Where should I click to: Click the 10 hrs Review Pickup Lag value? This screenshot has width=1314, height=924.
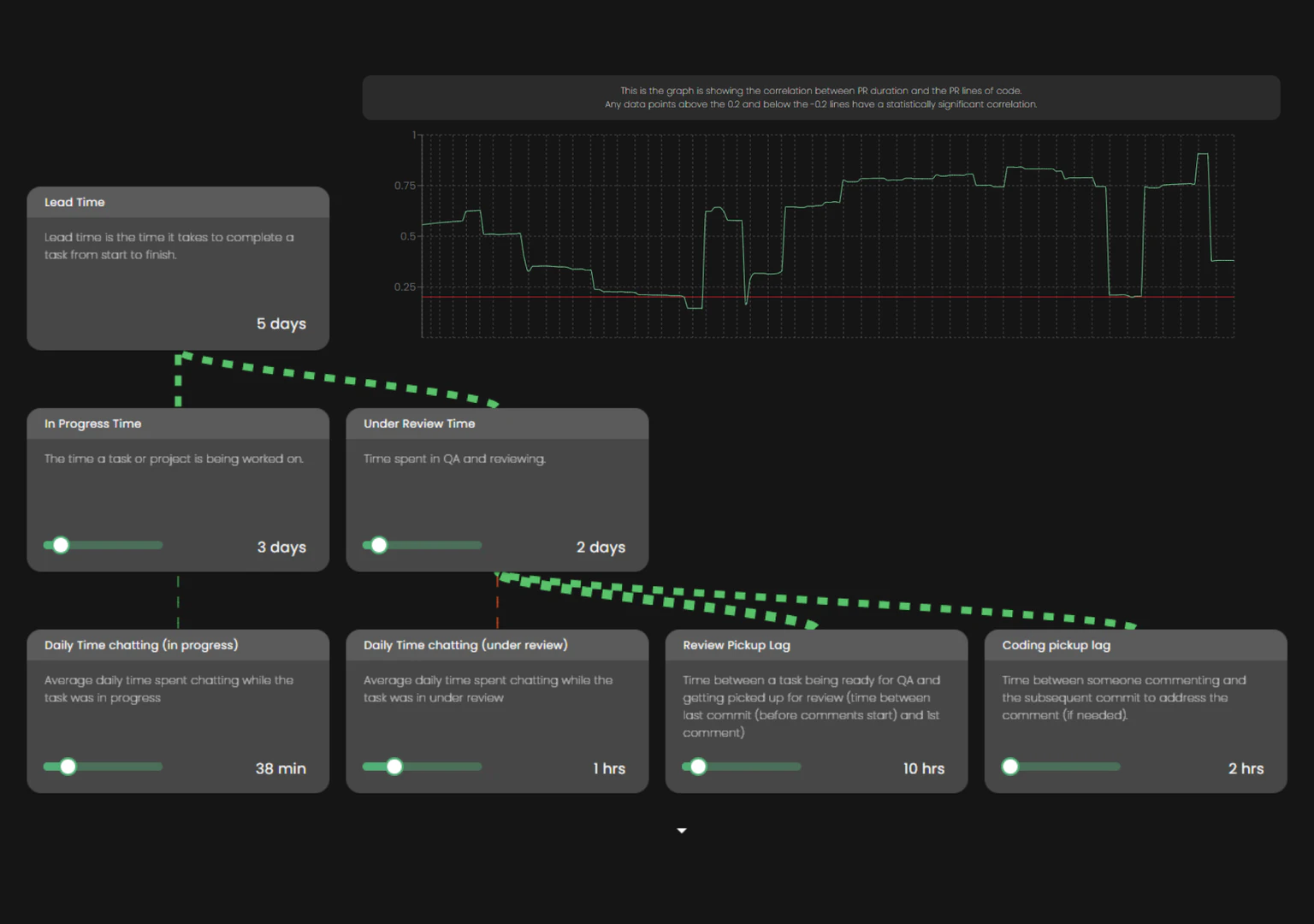pyautogui.click(x=924, y=768)
